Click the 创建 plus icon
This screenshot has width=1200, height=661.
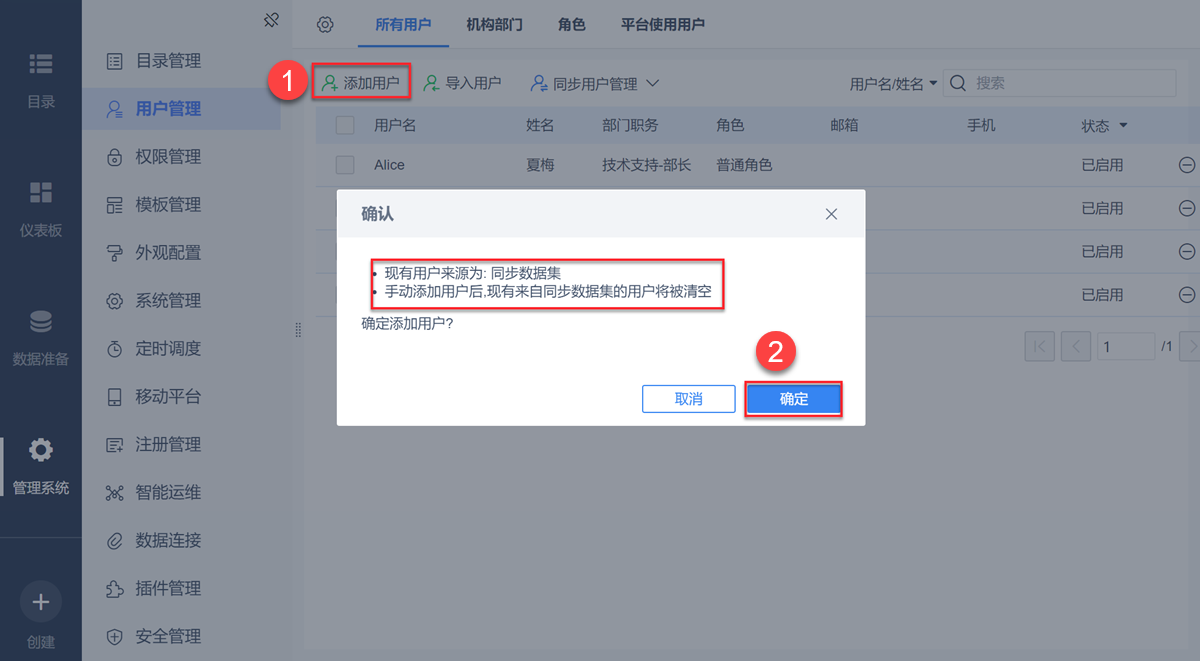[x=41, y=602]
